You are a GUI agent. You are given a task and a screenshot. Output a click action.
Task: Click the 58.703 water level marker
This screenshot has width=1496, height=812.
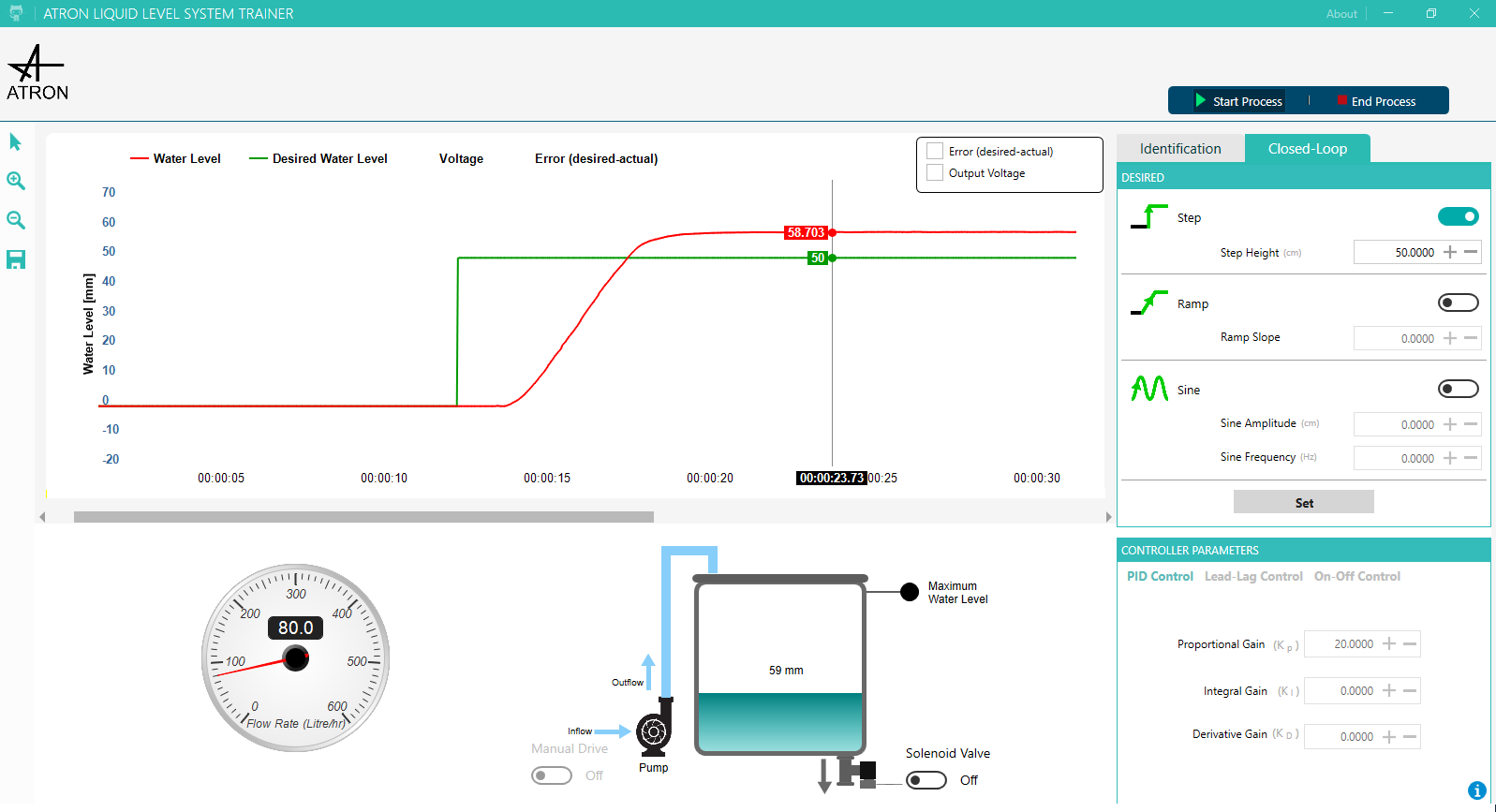(806, 232)
